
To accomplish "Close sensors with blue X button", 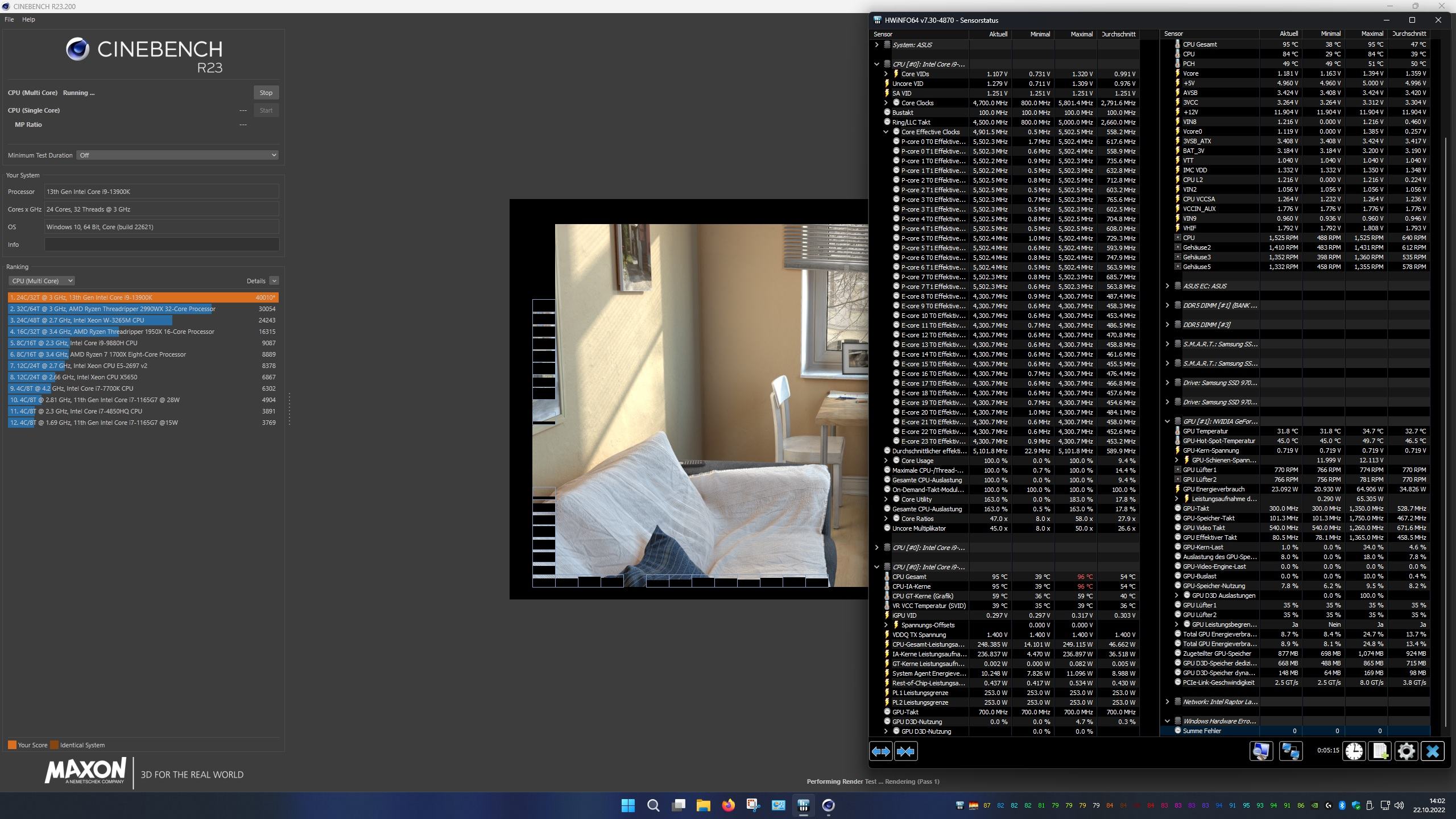I will (x=1432, y=751).
